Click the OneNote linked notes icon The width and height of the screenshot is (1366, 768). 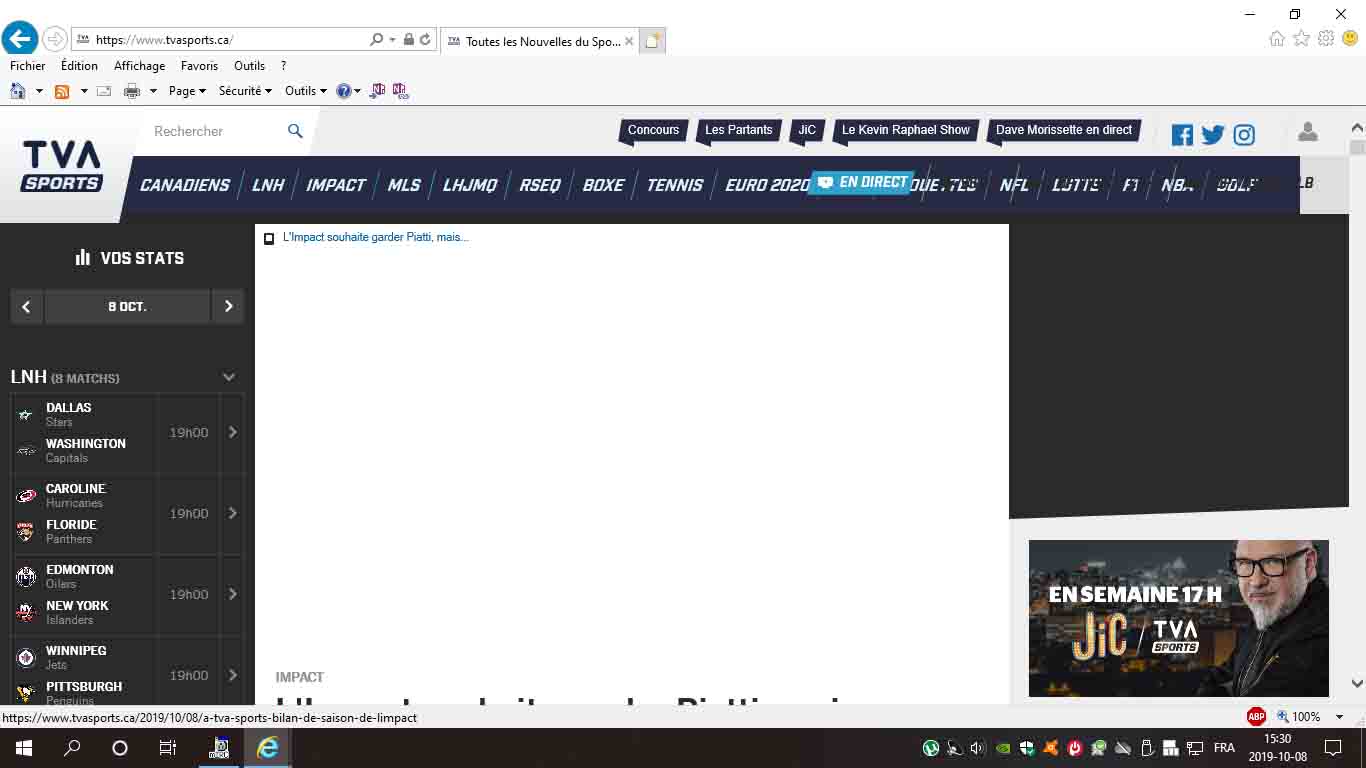(401, 91)
